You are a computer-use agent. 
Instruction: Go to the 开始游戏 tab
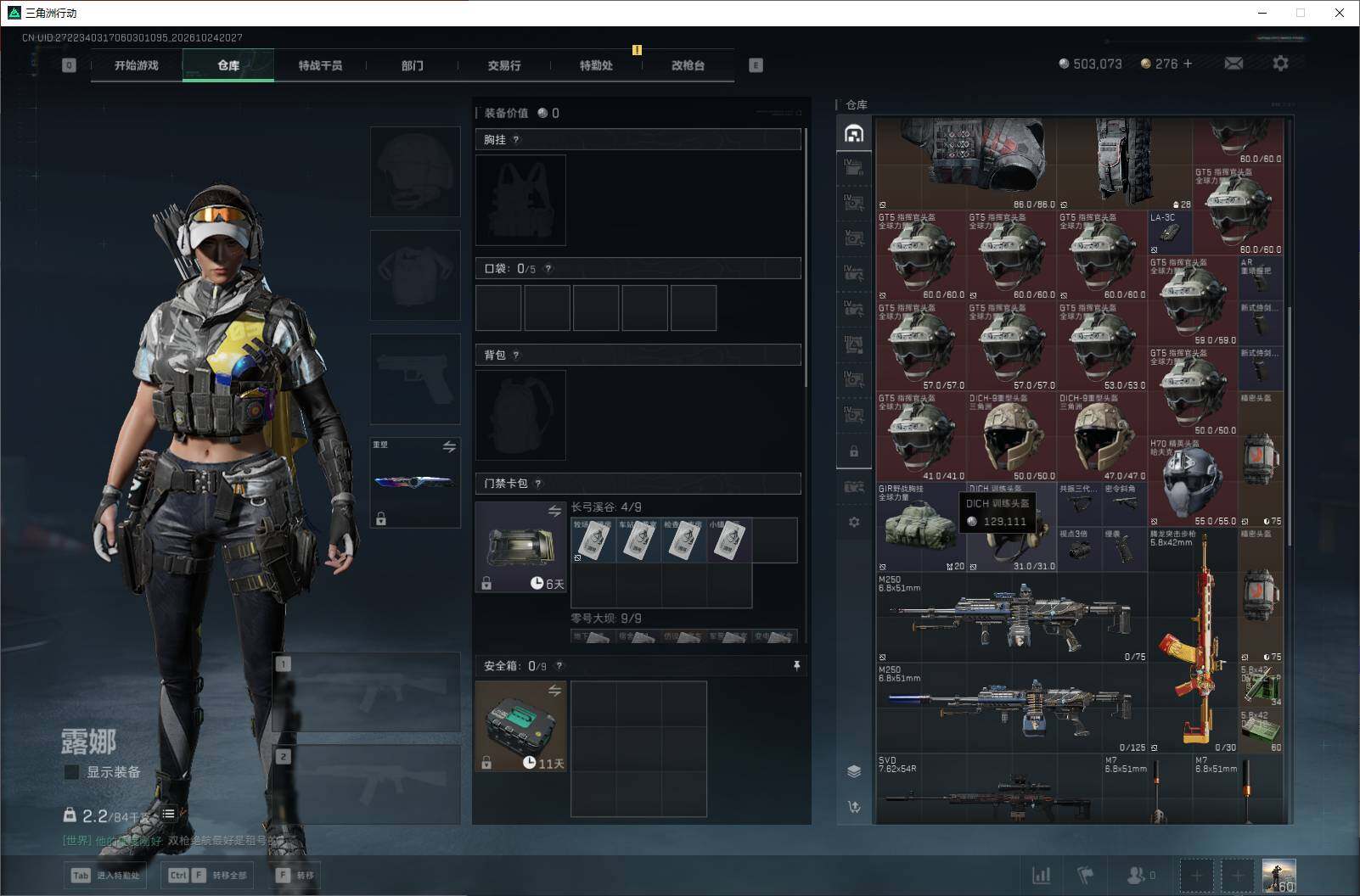pos(137,65)
